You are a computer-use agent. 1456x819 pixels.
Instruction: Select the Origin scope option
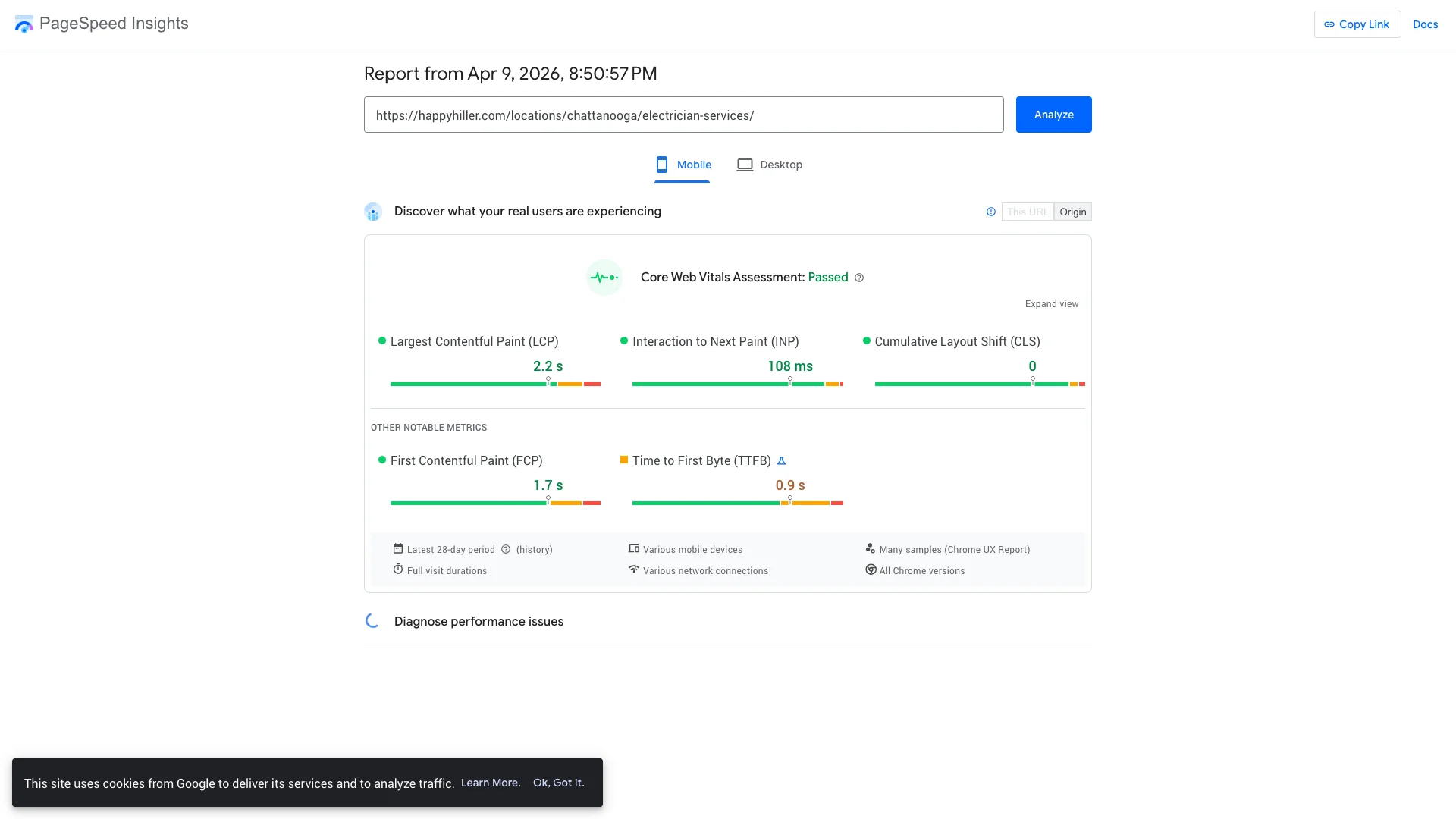(x=1072, y=212)
